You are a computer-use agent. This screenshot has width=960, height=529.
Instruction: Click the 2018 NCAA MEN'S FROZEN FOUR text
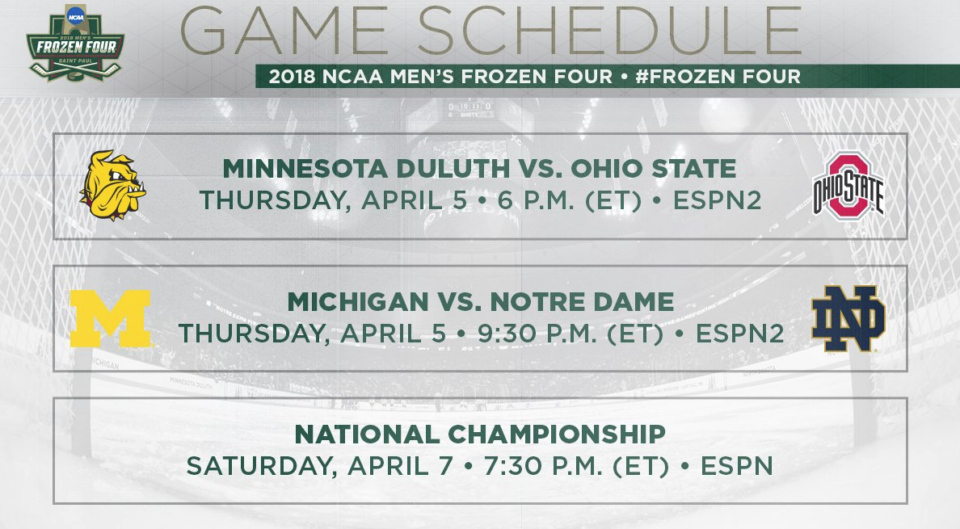(x=440, y=77)
